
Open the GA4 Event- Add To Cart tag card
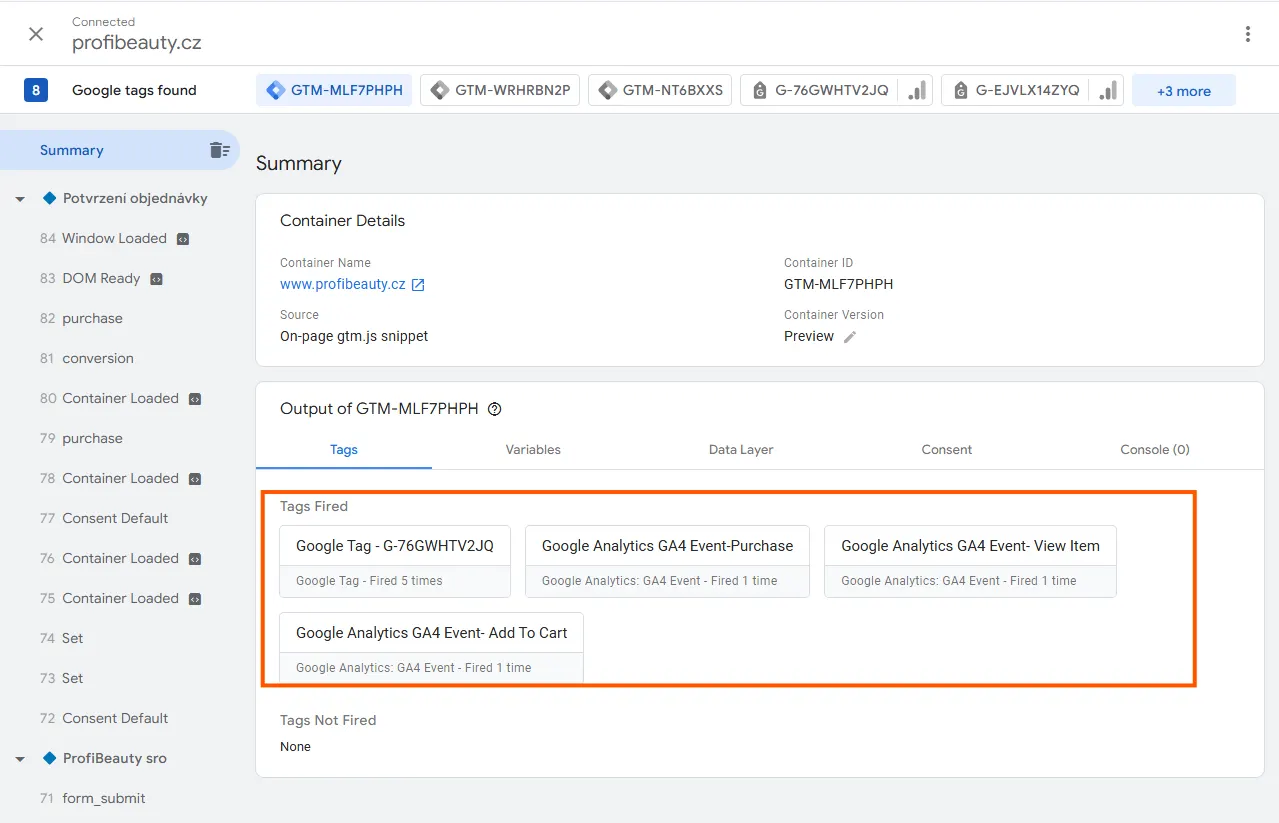coord(431,648)
